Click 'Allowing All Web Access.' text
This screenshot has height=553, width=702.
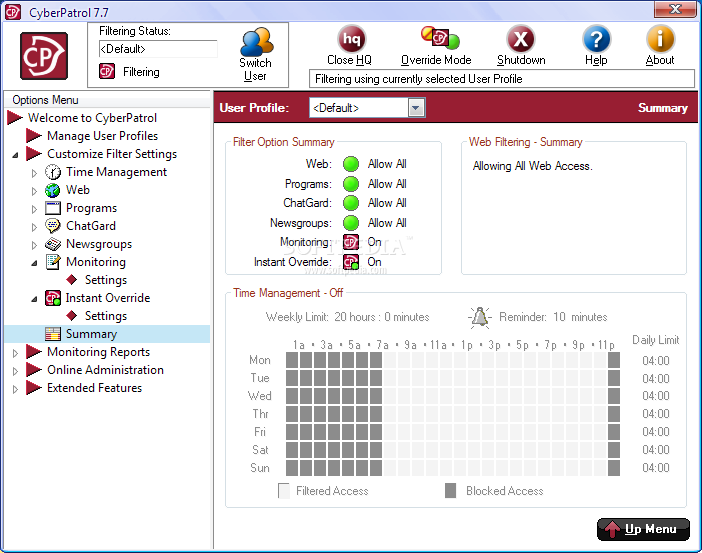click(532, 166)
